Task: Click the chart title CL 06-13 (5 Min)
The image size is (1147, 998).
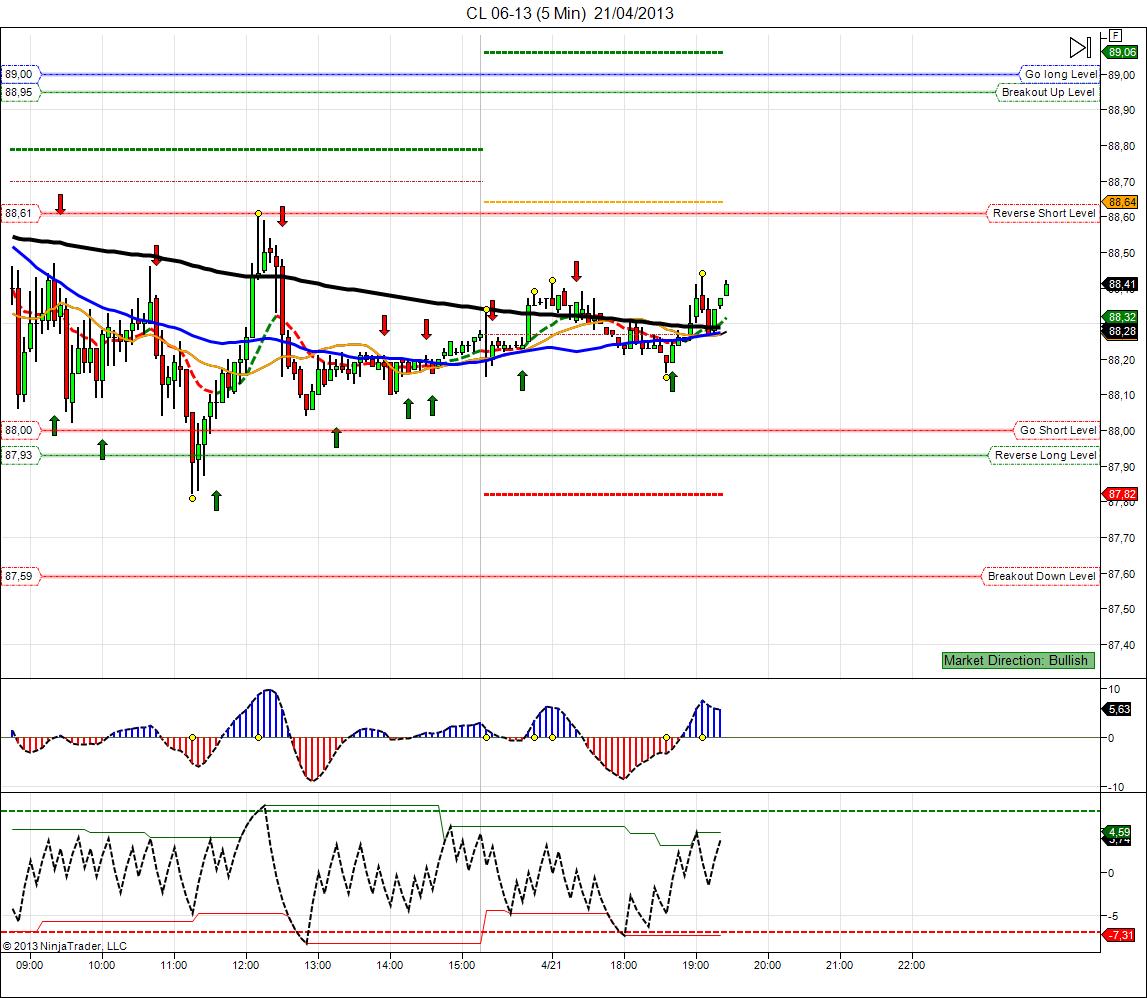Action: click(526, 13)
